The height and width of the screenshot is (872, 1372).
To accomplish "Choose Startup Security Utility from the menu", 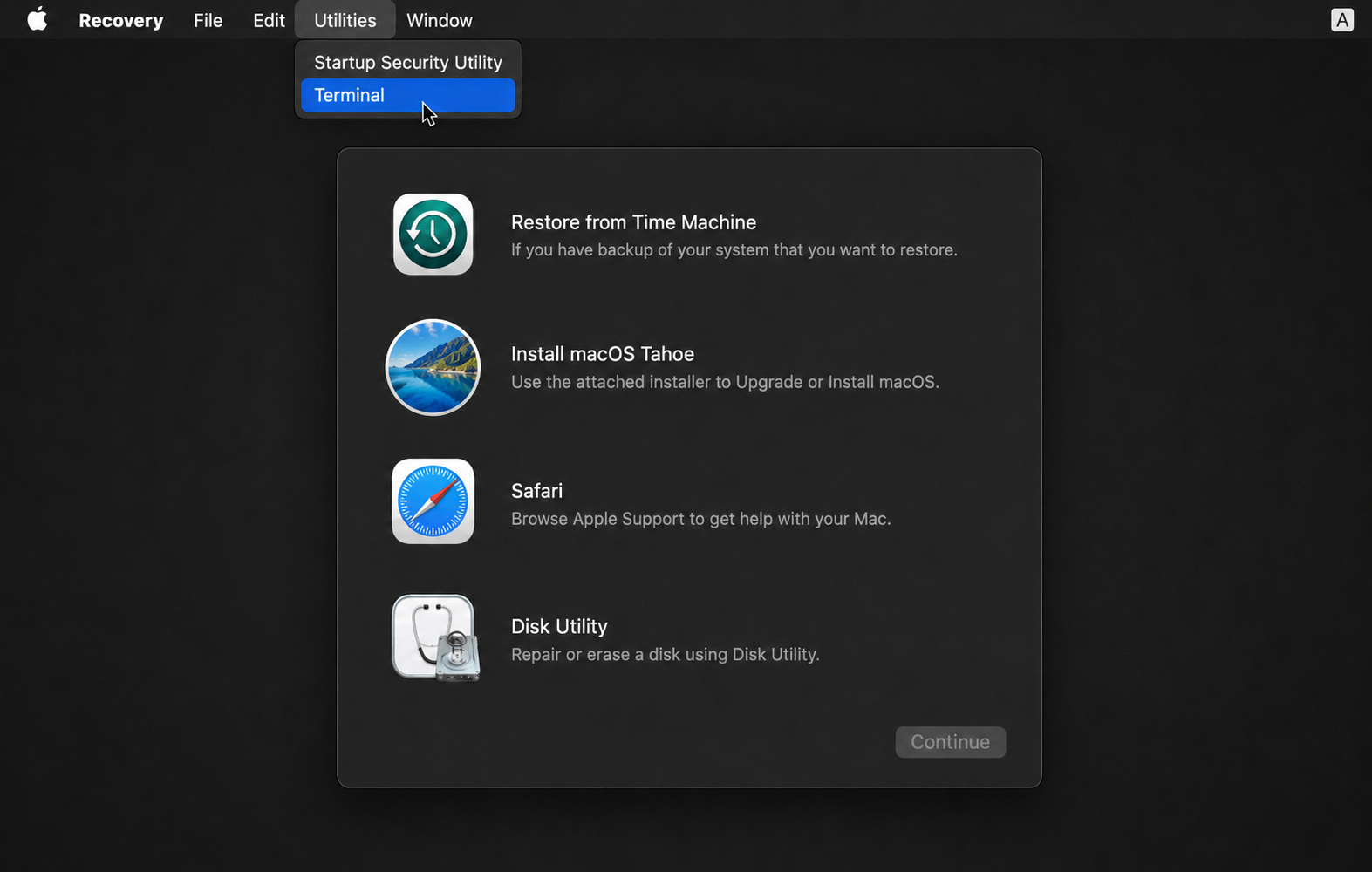I will click(x=408, y=63).
